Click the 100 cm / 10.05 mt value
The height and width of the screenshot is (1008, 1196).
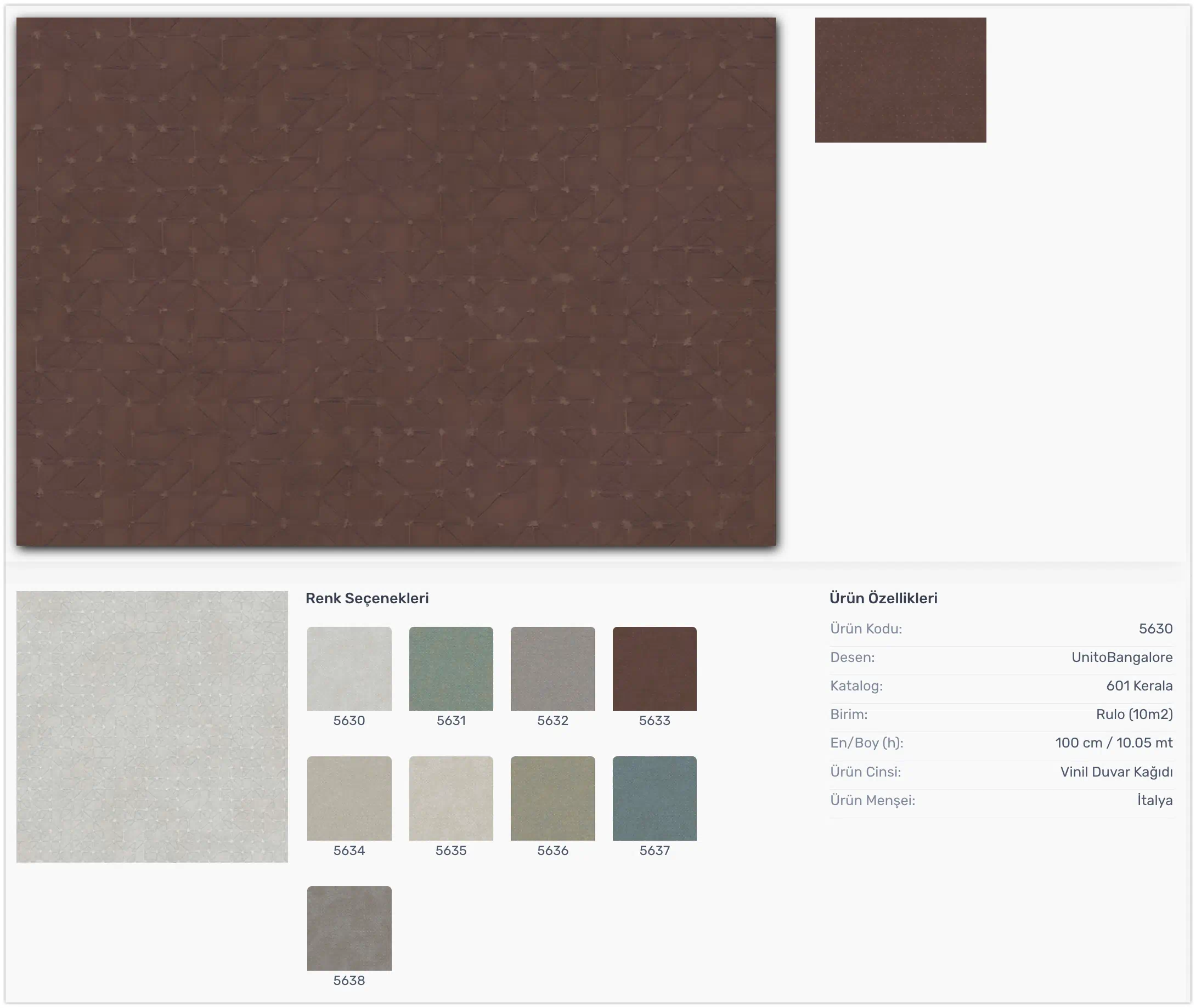coord(1114,743)
